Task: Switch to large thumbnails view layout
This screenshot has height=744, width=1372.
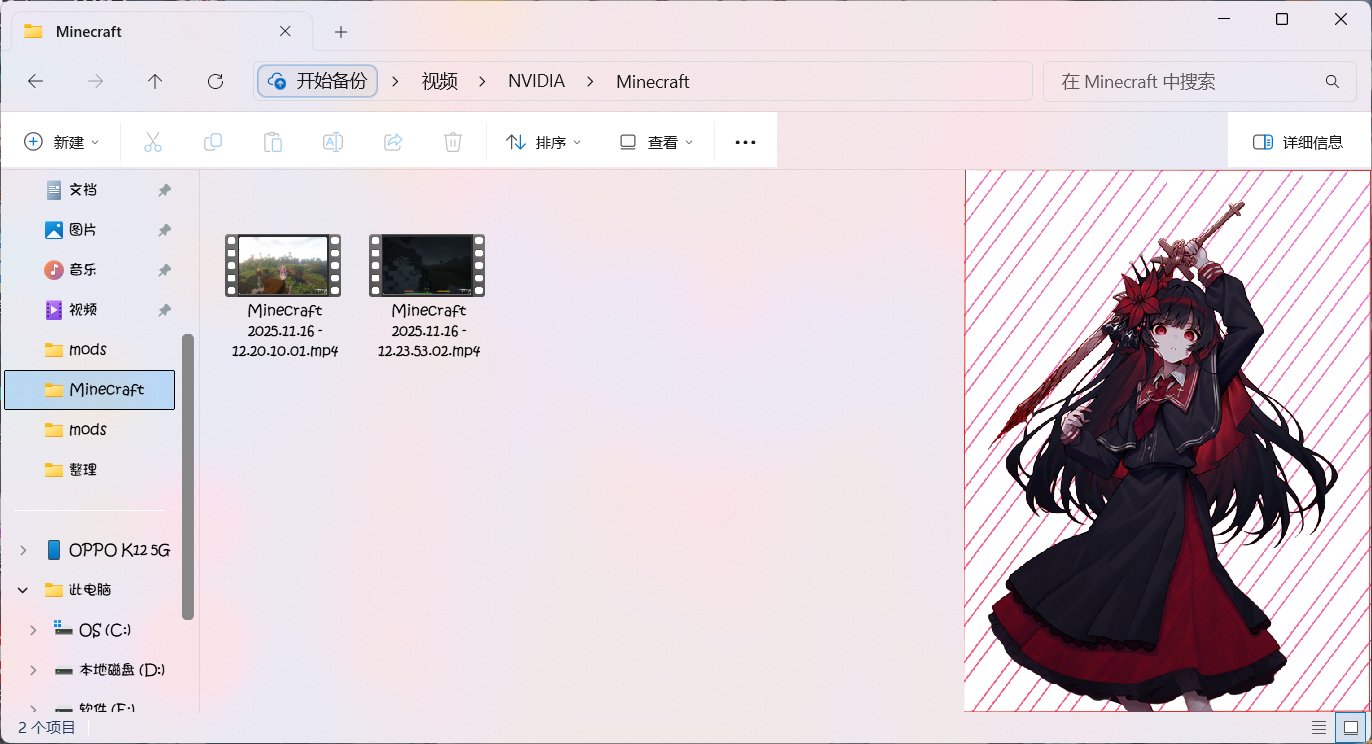Action: pos(1350,727)
